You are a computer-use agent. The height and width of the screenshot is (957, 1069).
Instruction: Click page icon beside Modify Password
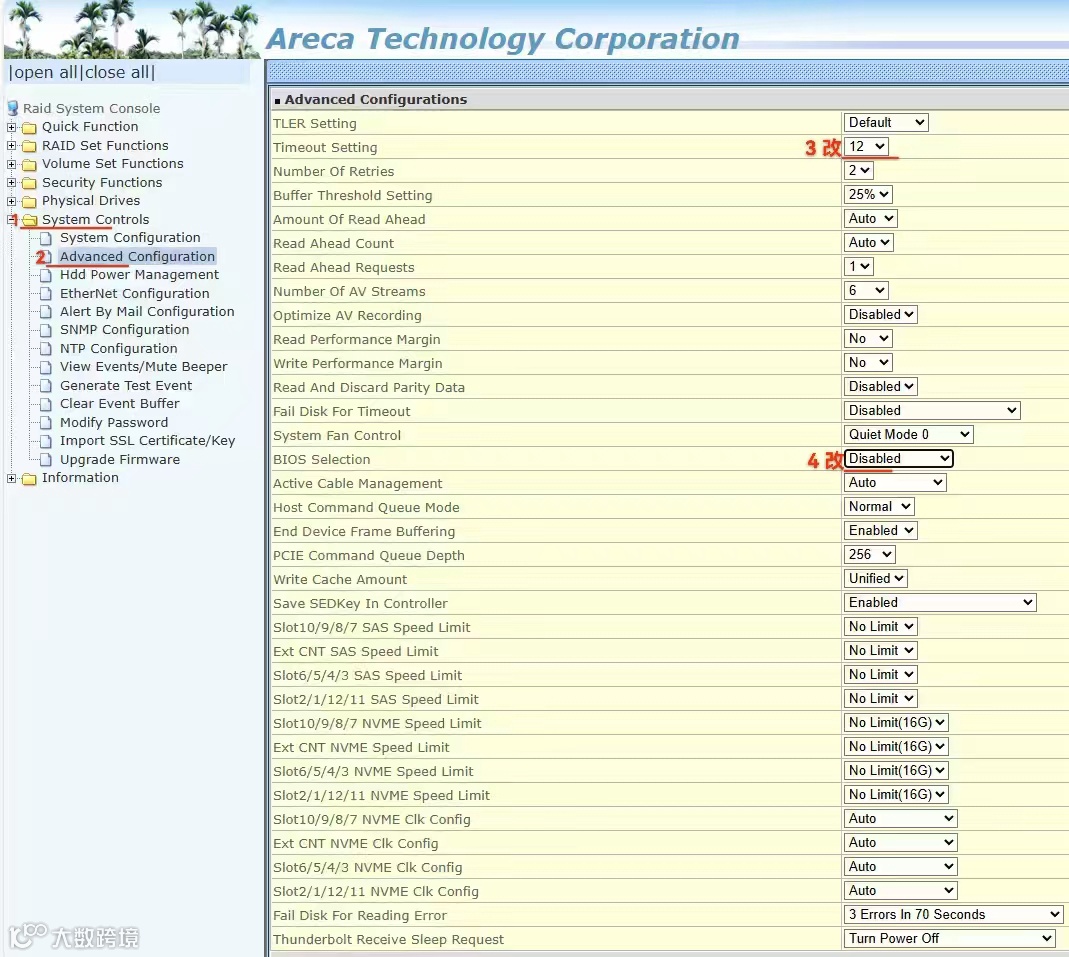point(46,423)
